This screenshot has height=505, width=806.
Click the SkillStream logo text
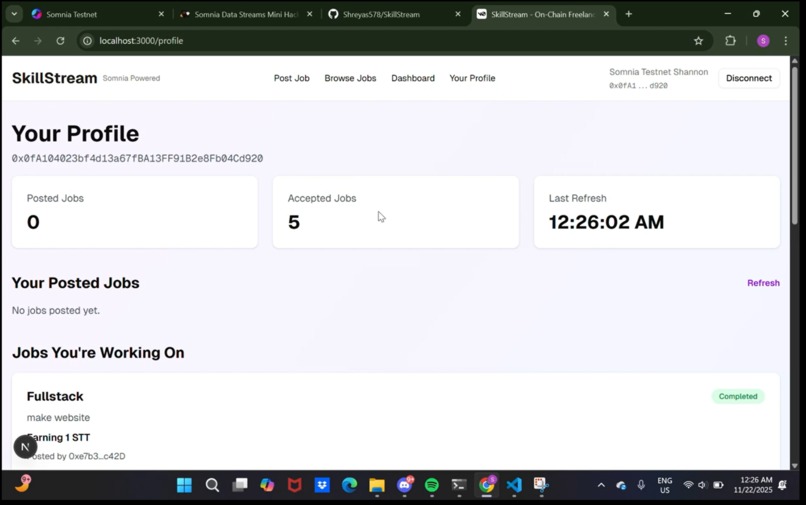(54, 78)
